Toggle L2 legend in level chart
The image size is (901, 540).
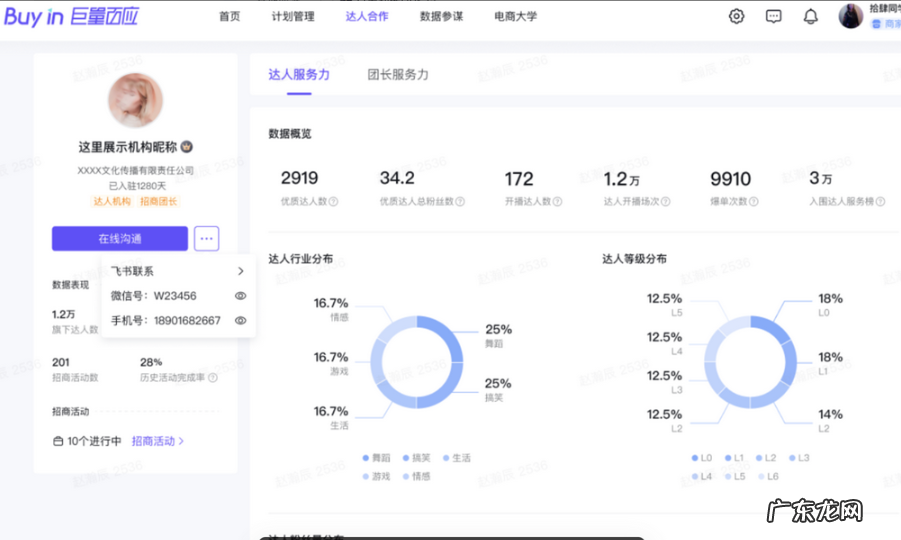pos(767,458)
